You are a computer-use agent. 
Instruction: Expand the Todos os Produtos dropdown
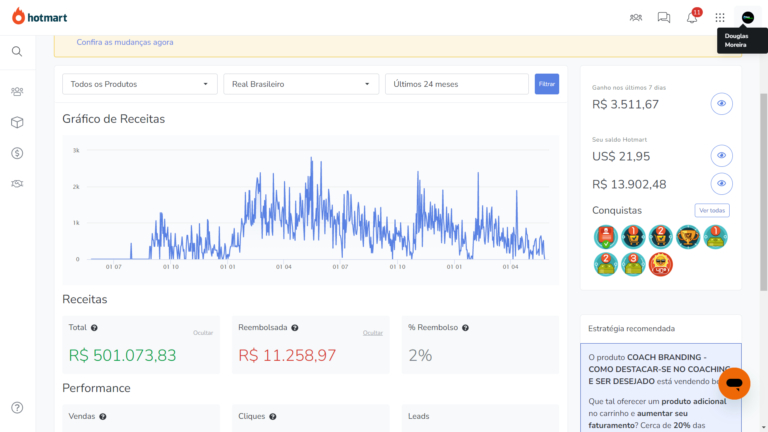(x=140, y=84)
